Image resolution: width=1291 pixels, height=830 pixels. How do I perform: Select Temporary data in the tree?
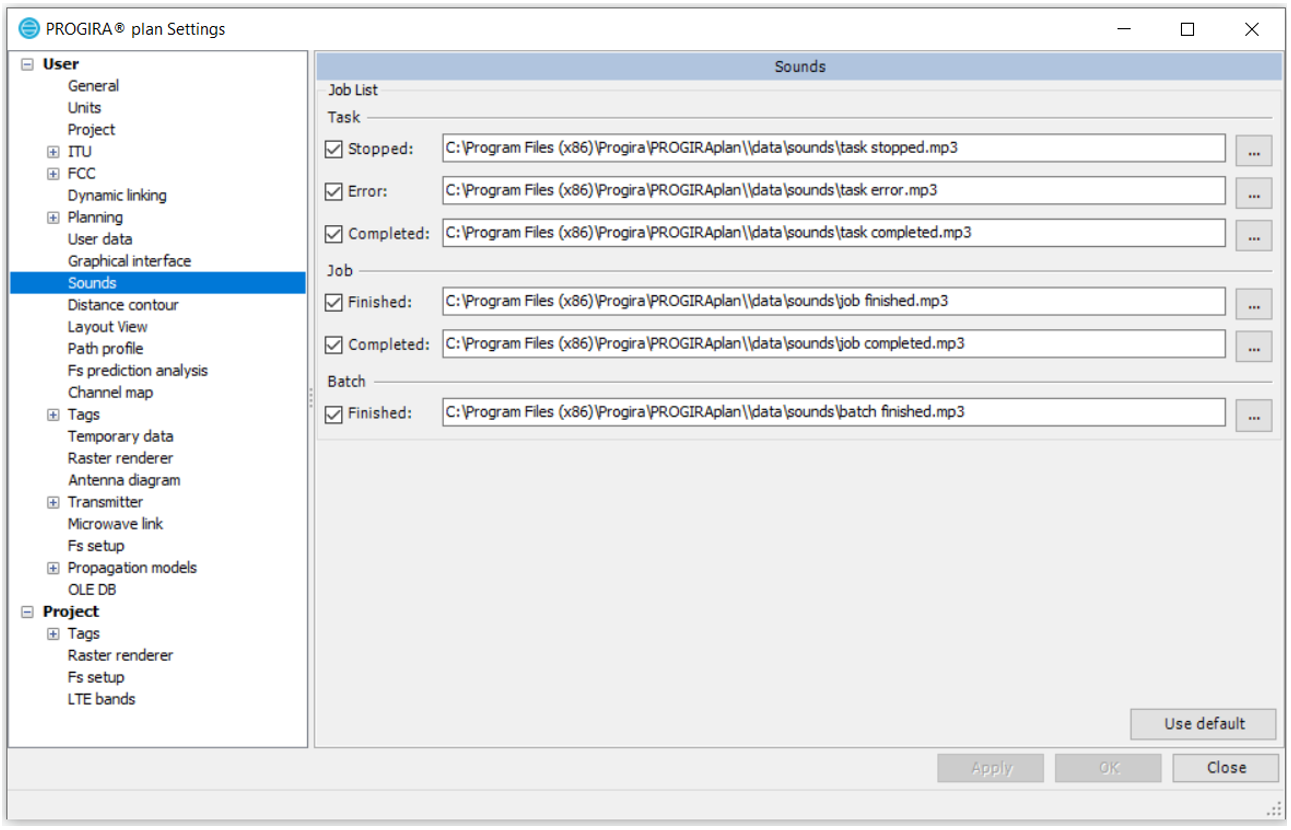pos(120,437)
